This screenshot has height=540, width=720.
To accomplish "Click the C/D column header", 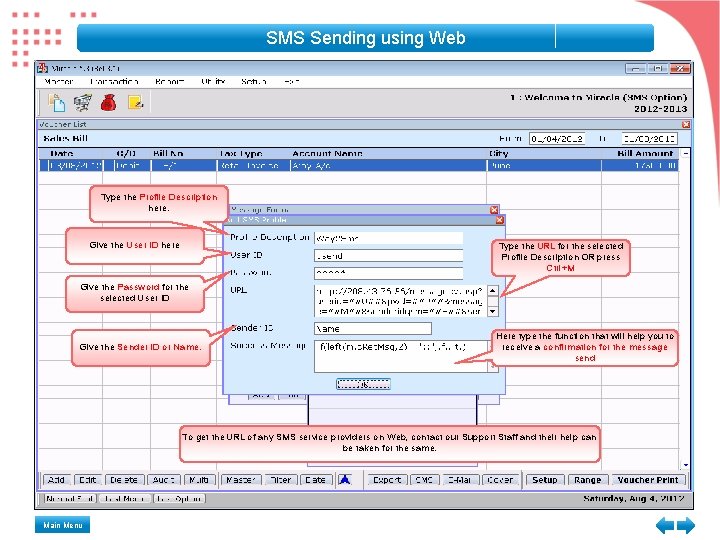I will click(126, 153).
